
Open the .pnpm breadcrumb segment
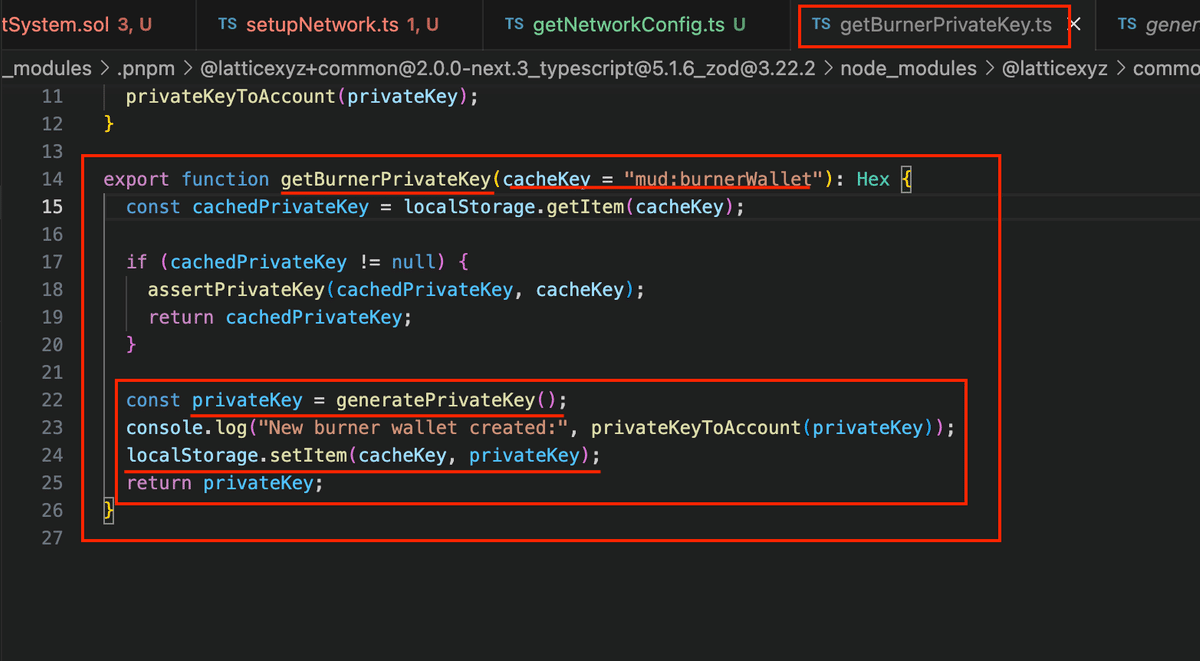pyautogui.click(x=144, y=68)
